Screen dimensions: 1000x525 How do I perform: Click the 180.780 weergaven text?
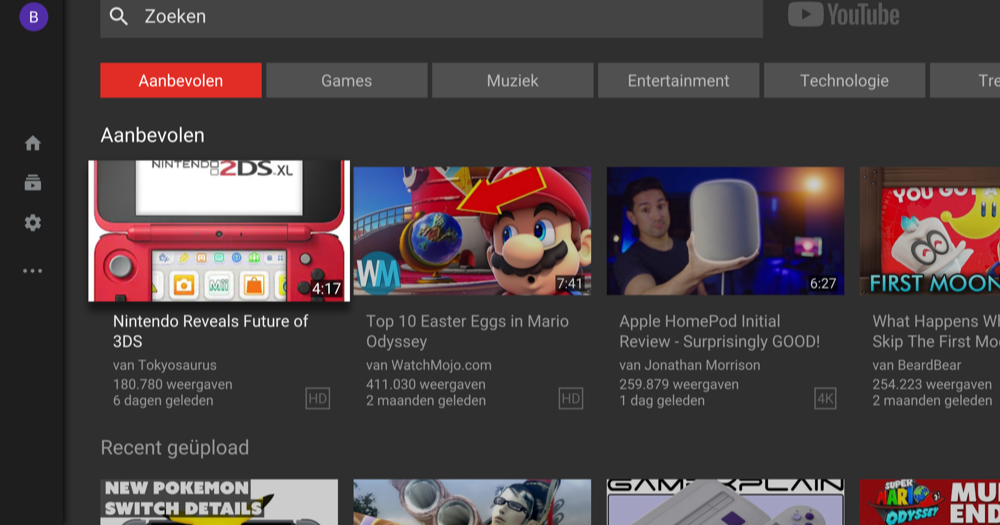click(173, 384)
